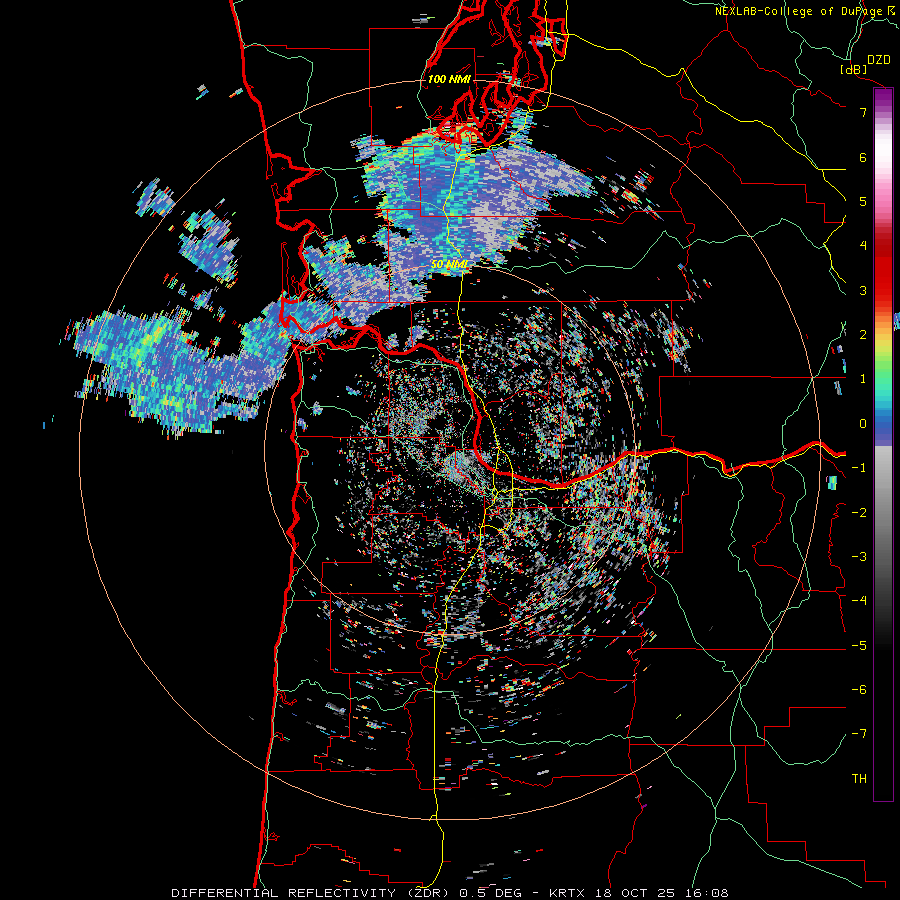Click the "KRTX" station ID in the caption
Viewport: 900px width, 900px height.
tap(569, 893)
